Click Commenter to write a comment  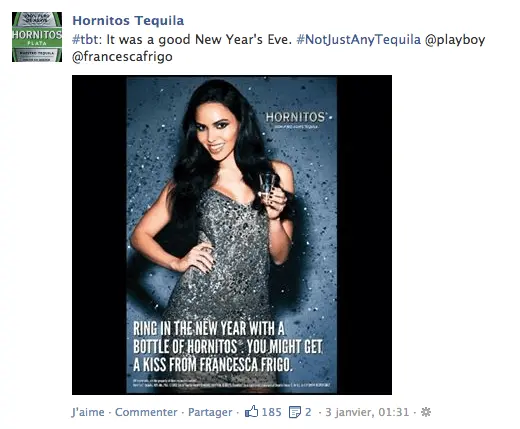[146, 412]
